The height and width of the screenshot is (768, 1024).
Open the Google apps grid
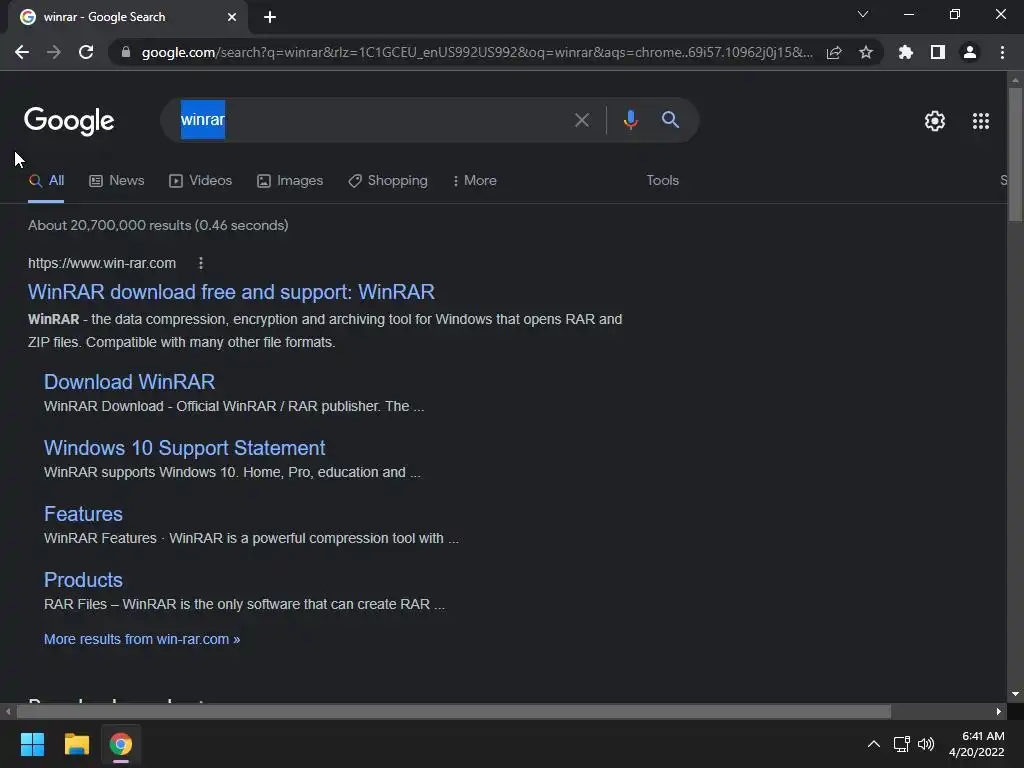click(981, 121)
